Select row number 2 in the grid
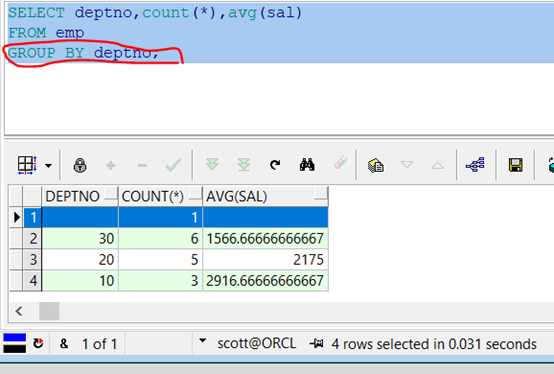 point(33,238)
